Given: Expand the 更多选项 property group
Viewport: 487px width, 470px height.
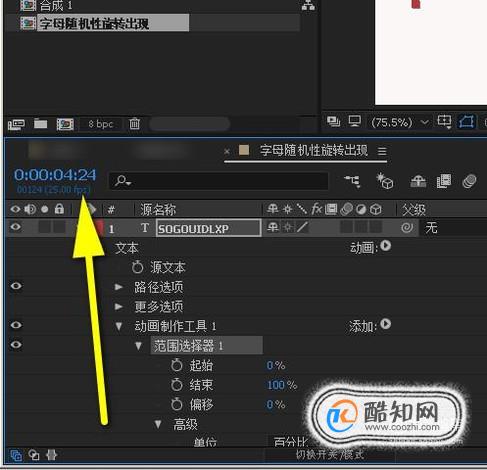Looking at the screenshot, I should [x=118, y=306].
